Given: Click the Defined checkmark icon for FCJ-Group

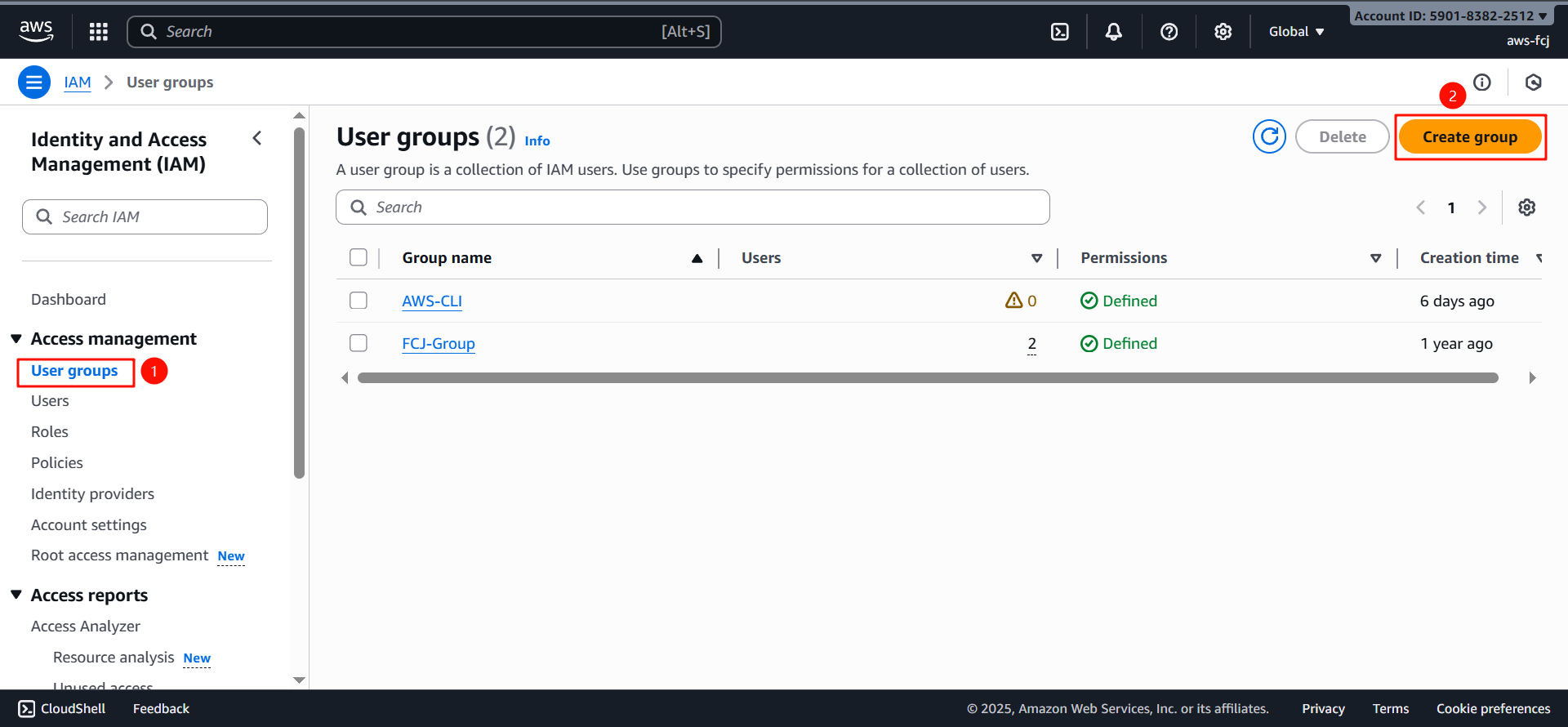Looking at the screenshot, I should click(x=1089, y=343).
